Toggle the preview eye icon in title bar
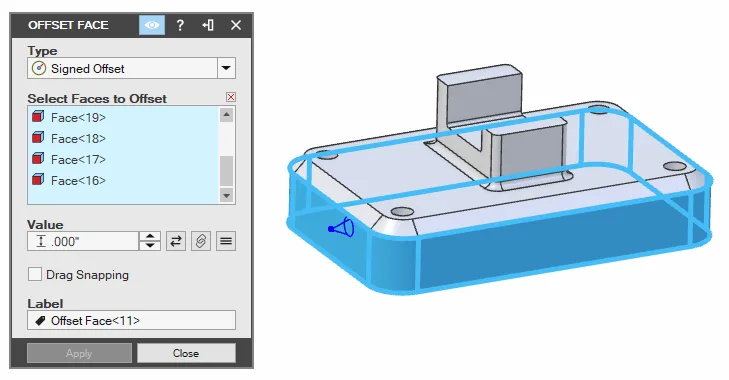The height and width of the screenshot is (380, 729). 152,25
